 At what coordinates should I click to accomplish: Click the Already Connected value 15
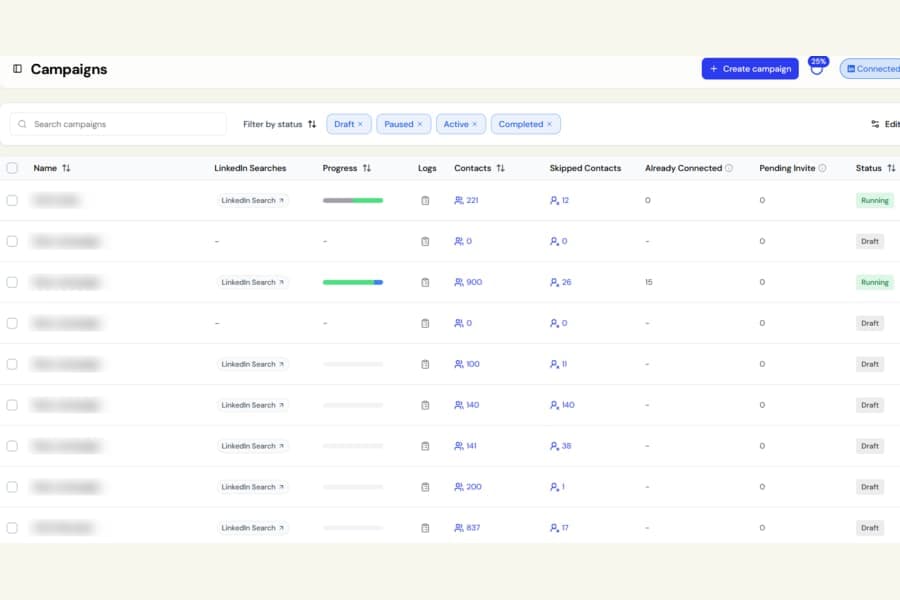click(649, 282)
